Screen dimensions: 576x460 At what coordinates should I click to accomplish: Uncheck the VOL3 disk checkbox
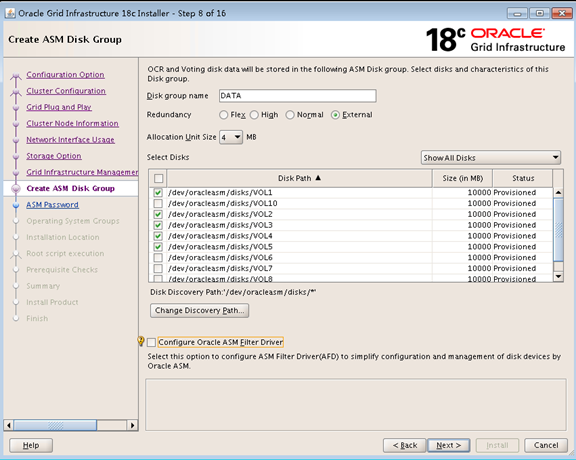(x=158, y=225)
